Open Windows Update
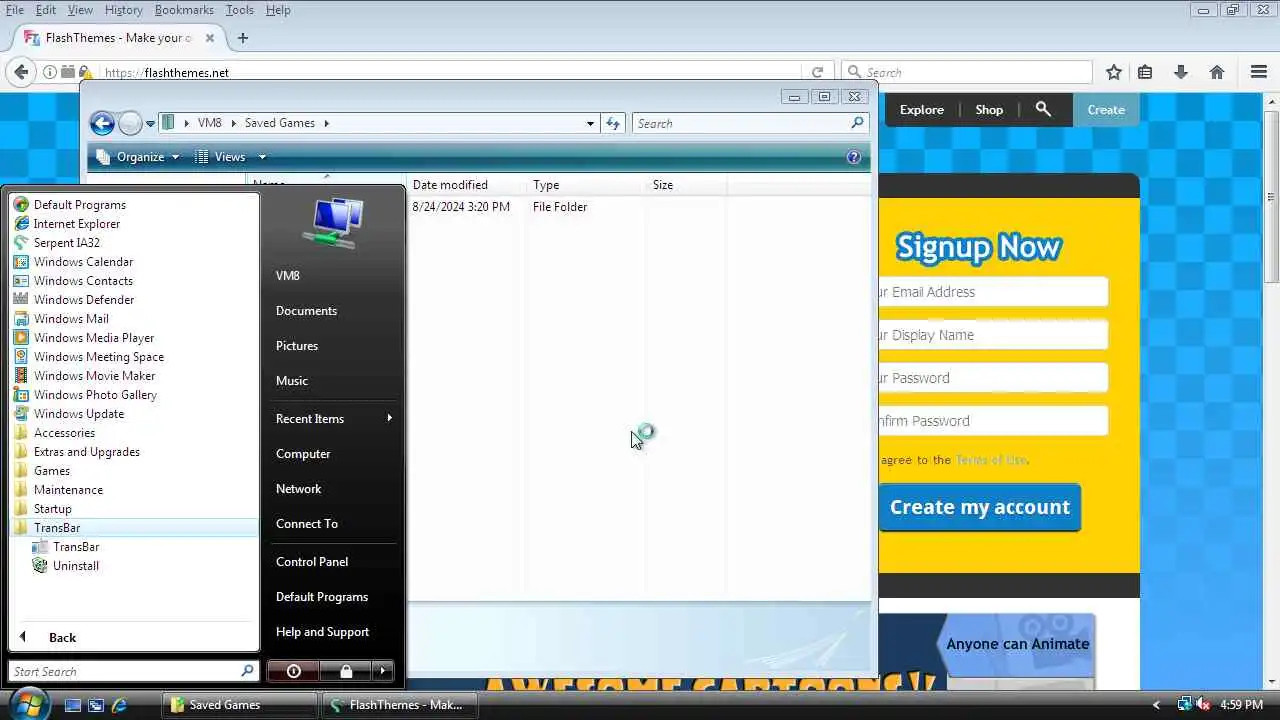 (79, 414)
